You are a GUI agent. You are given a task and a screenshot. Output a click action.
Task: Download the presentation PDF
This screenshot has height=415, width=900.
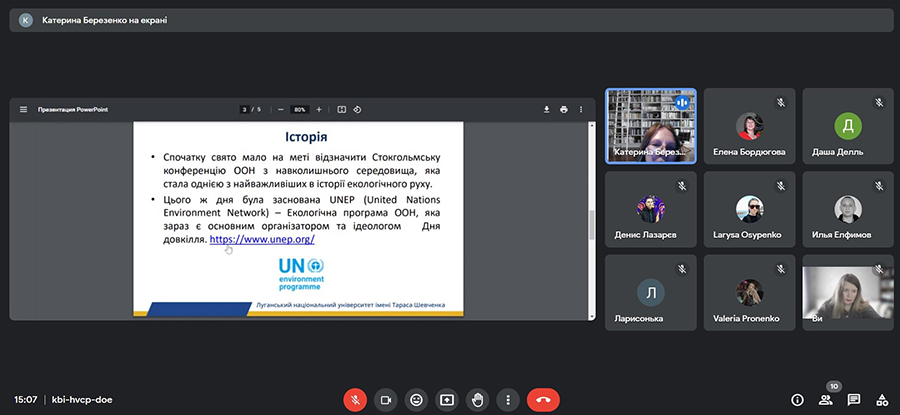tap(547, 109)
